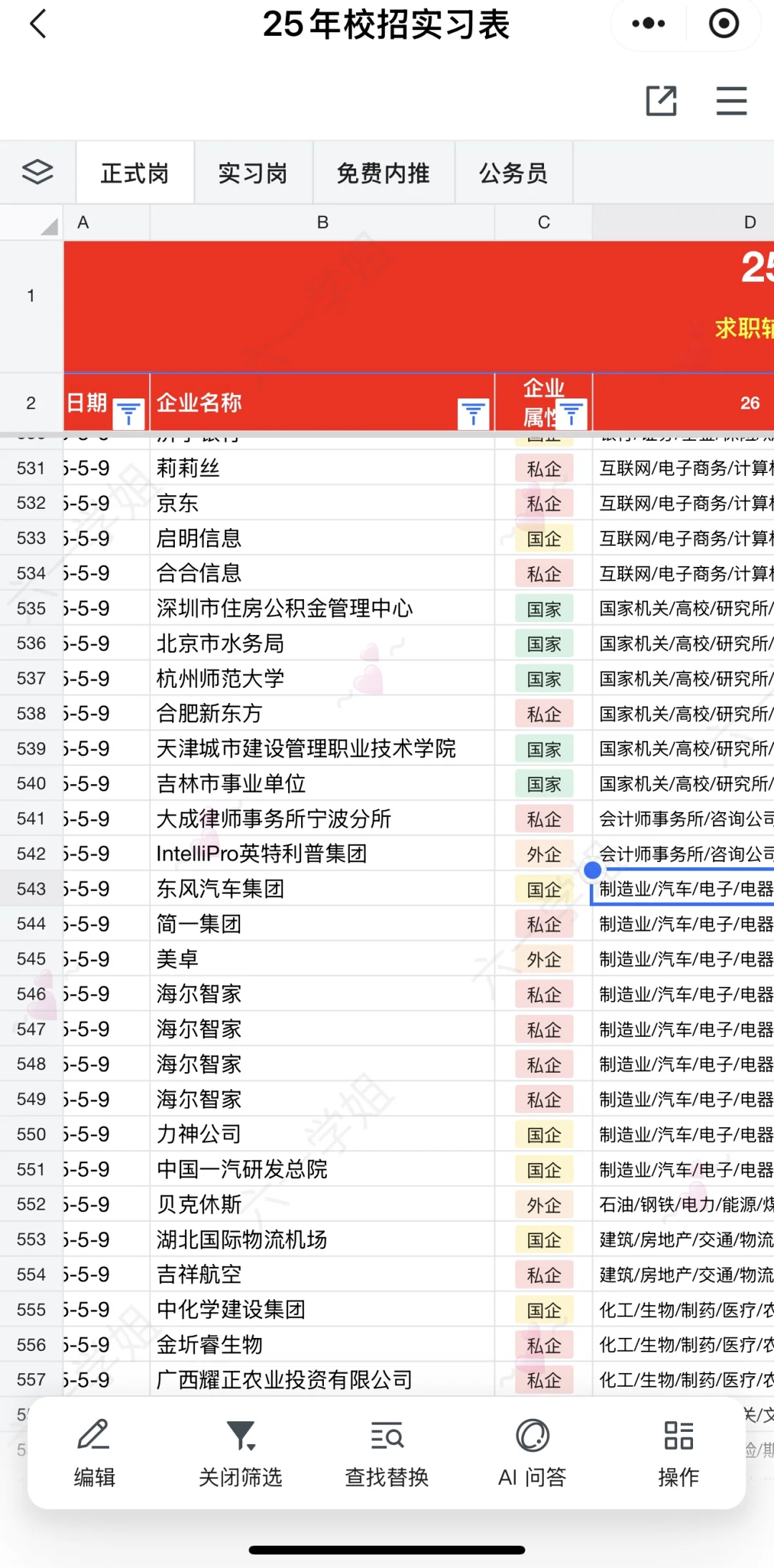Select column A header
This screenshot has height=1568, width=774.
tap(106, 222)
